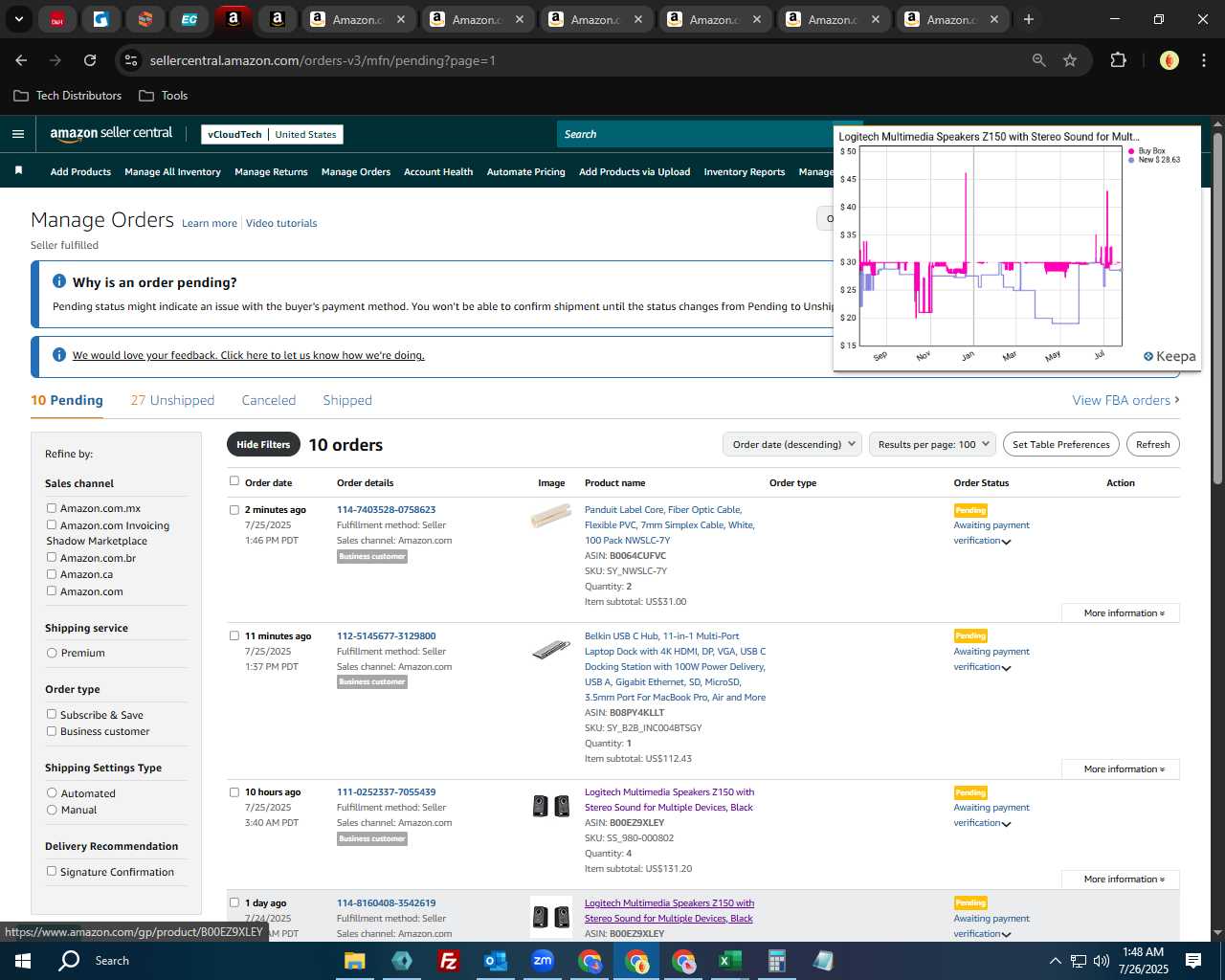Bookmark this page with the star icon
This screenshot has width=1225, height=980.
pyautogui.click(x=1070, y=60)
